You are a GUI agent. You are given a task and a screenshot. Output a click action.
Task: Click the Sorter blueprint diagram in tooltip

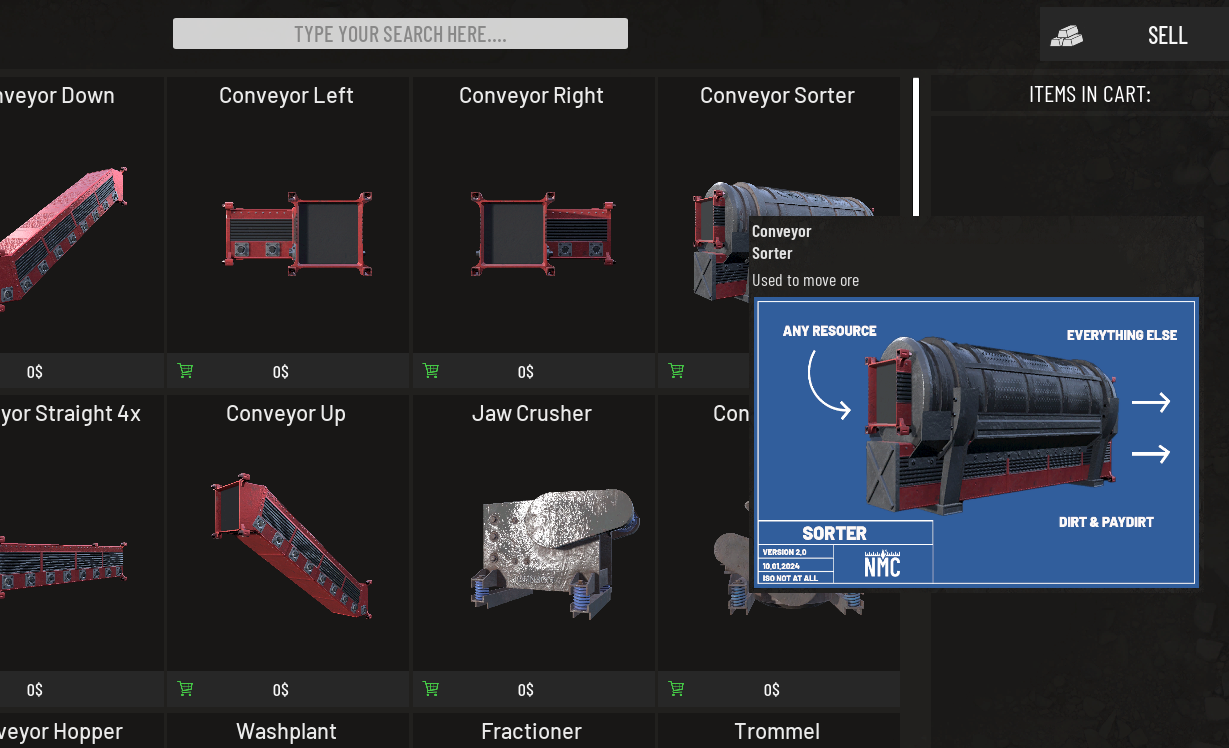click(975, 442)
